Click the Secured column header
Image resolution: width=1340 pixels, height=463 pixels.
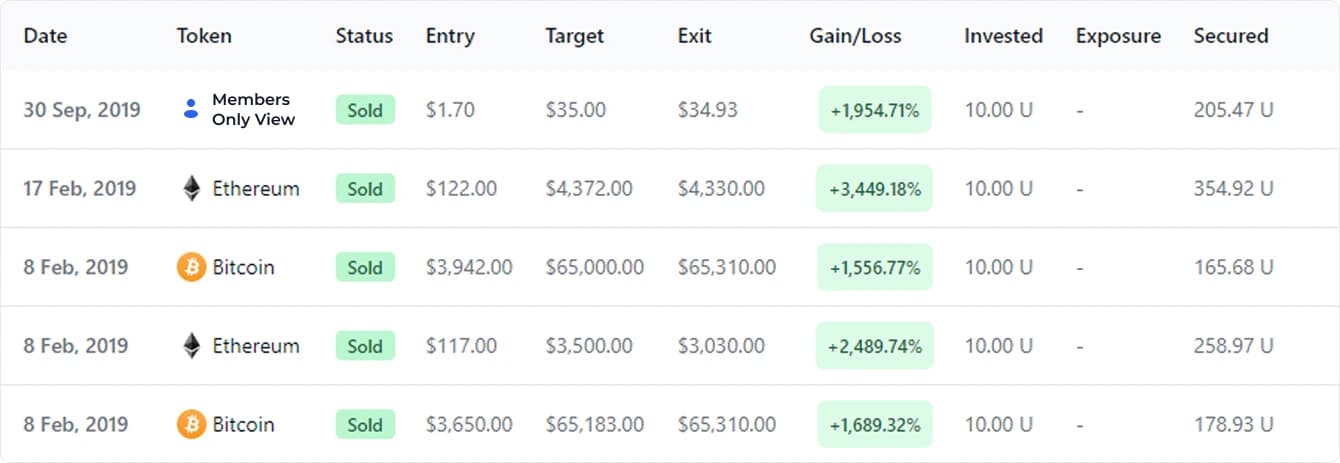click(x=1231, y=36)
